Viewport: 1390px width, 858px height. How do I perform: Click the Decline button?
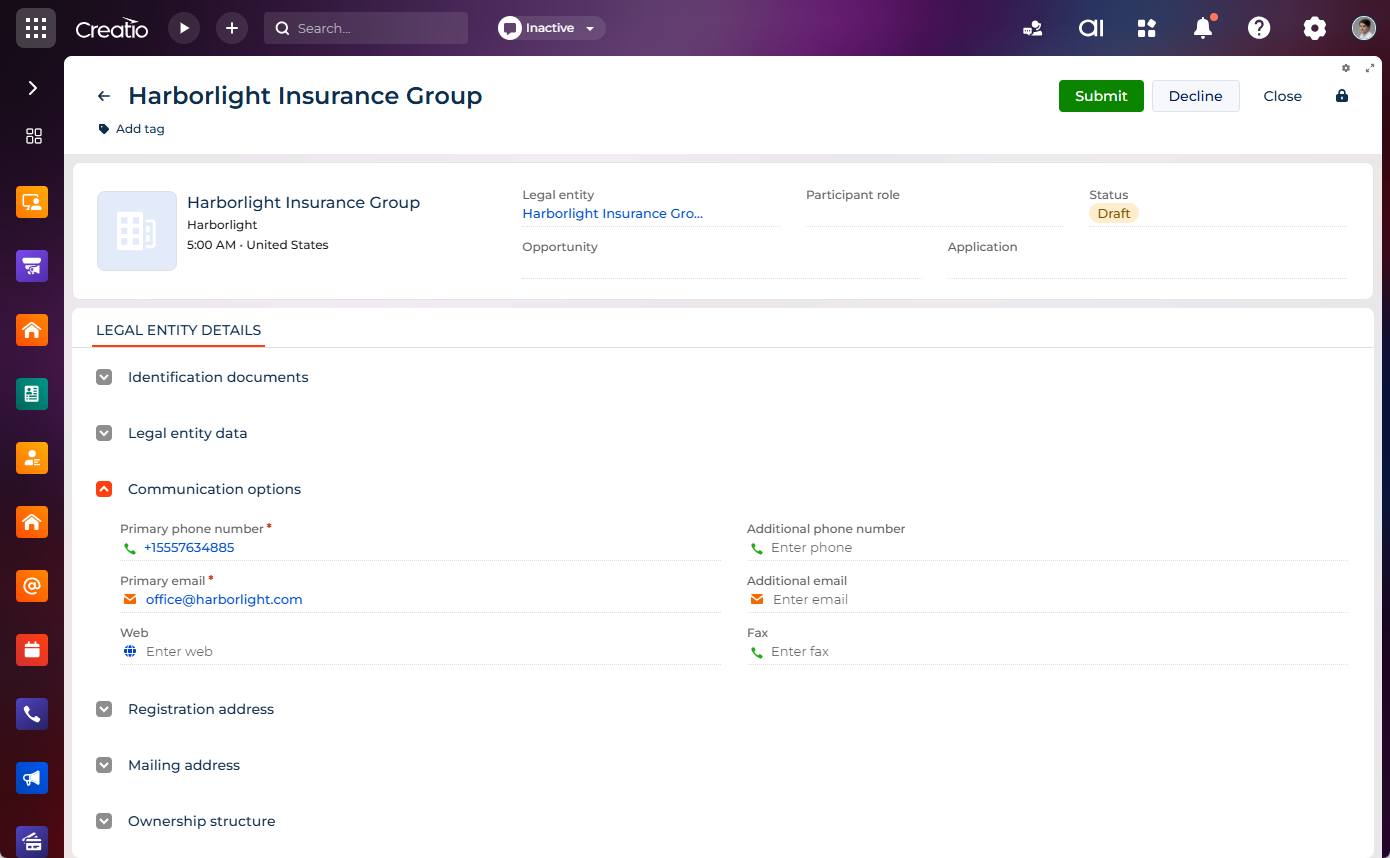[x=1195, y=96]
